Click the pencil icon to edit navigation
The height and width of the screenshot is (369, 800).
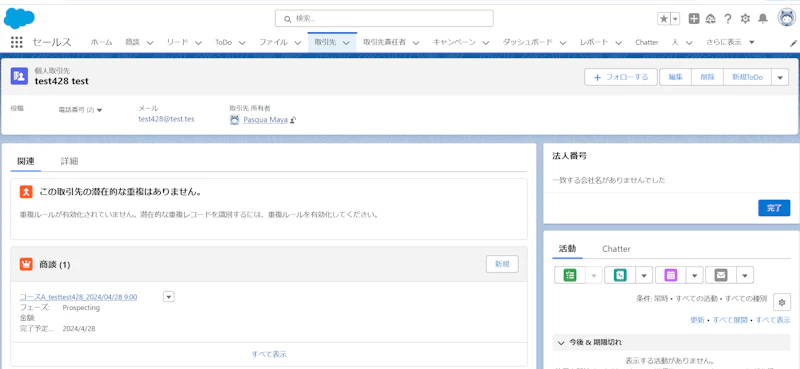(793, 44)
